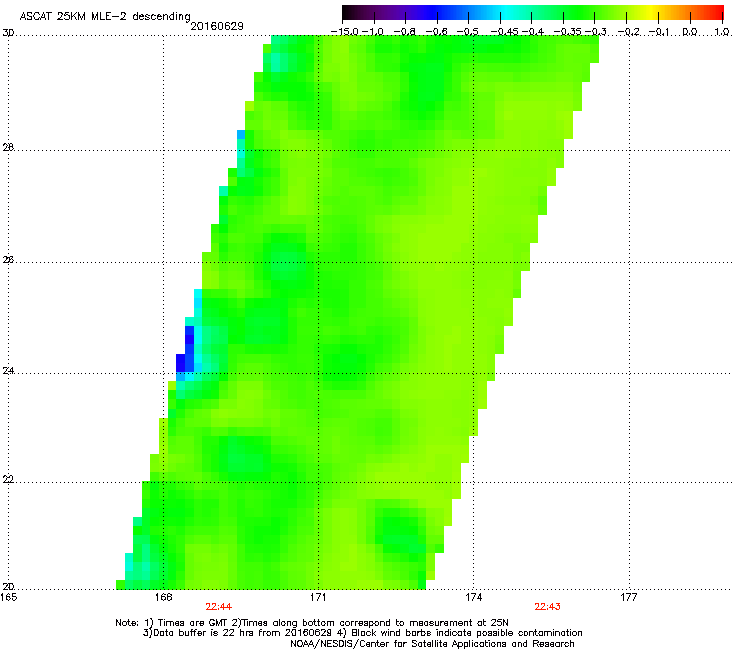This screenshot has width=740, height=650.
Task: Click the color scale label '-0.8'
Action: click(404, 32)
